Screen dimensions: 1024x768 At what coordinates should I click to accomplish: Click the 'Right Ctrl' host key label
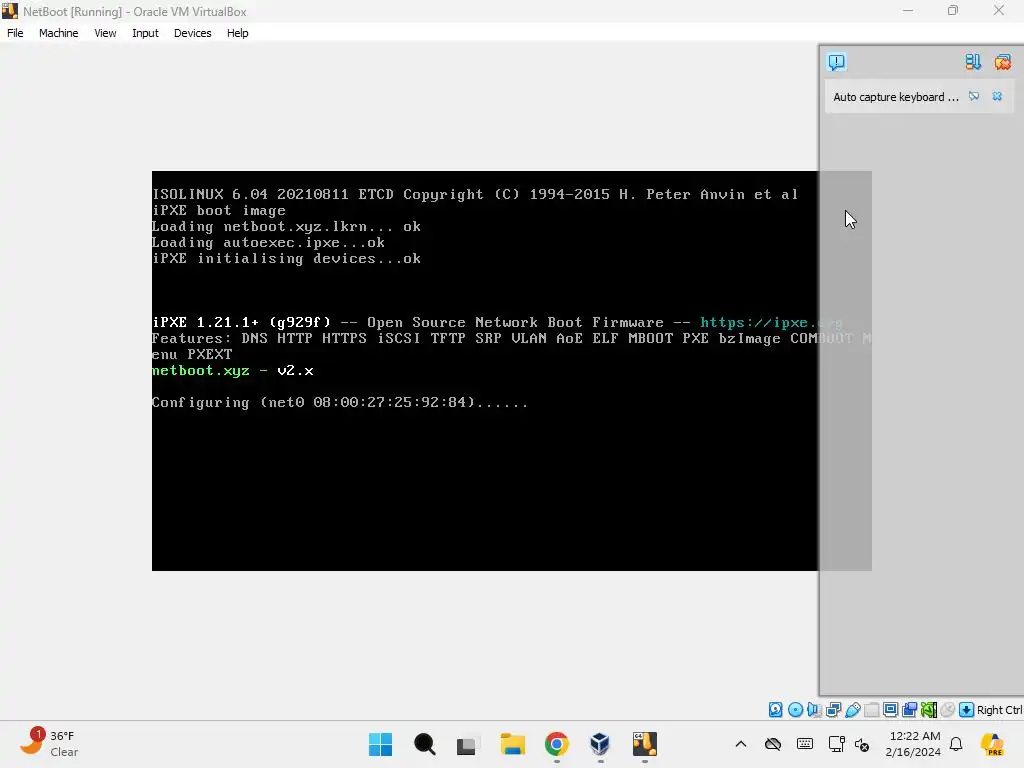coord(1000,710)
